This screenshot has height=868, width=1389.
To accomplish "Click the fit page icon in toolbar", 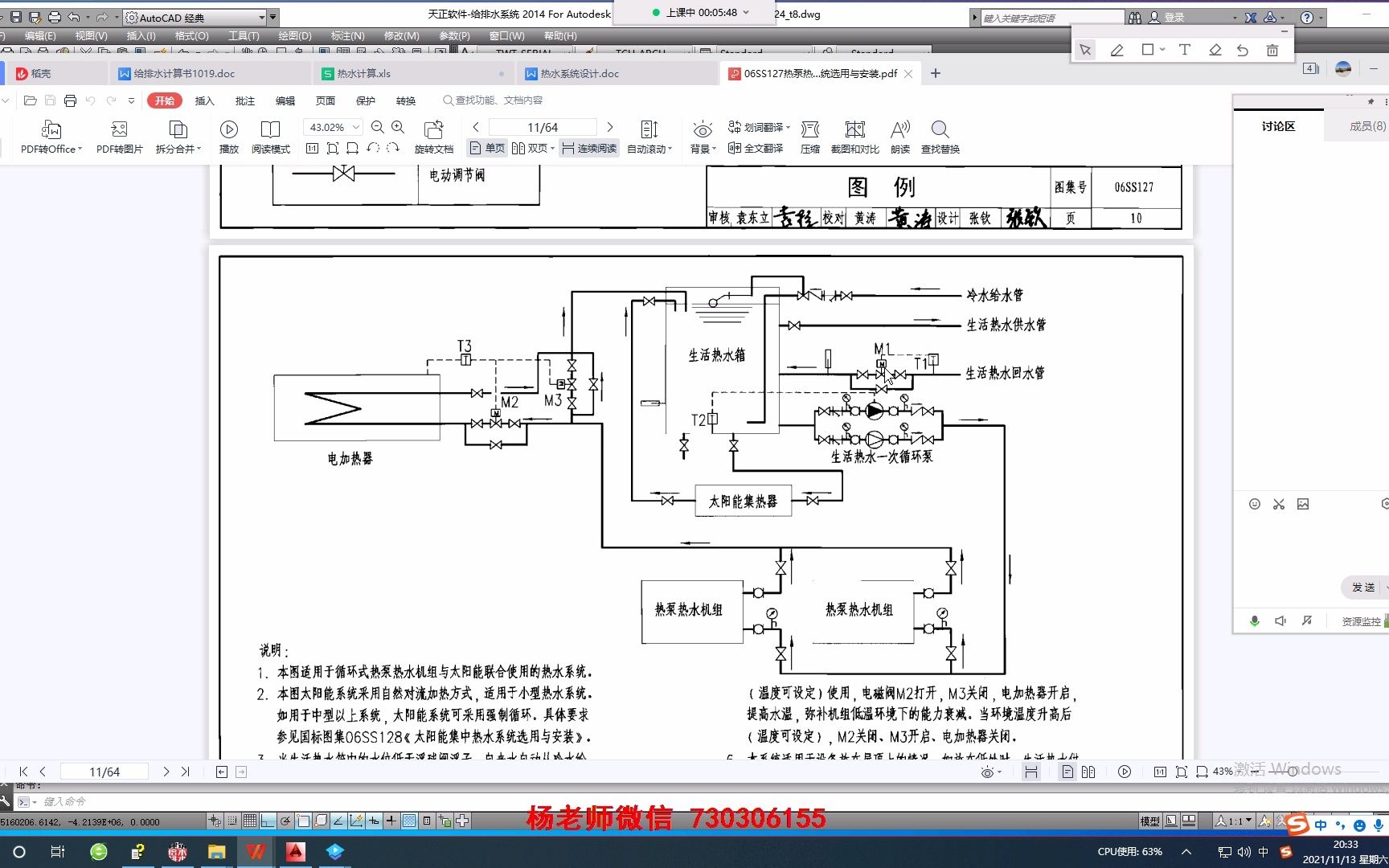I will point(333,149).
